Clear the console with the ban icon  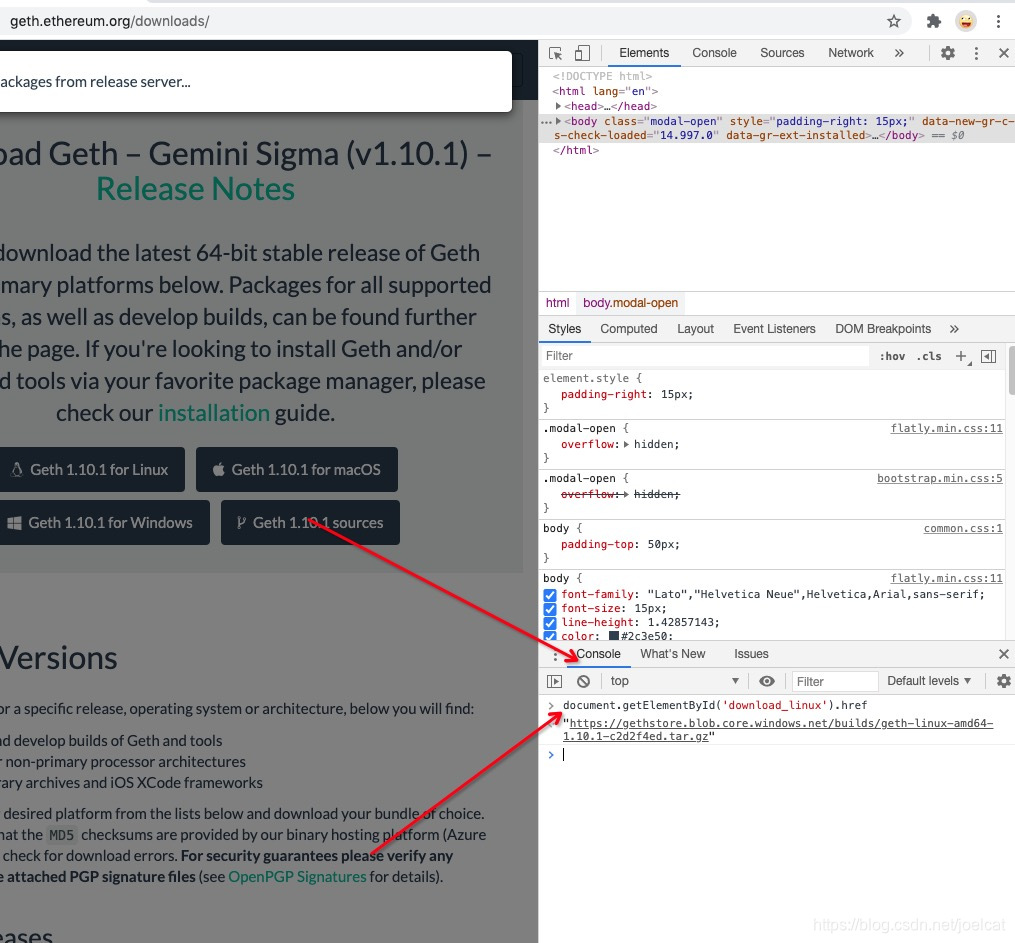point(583,681)
